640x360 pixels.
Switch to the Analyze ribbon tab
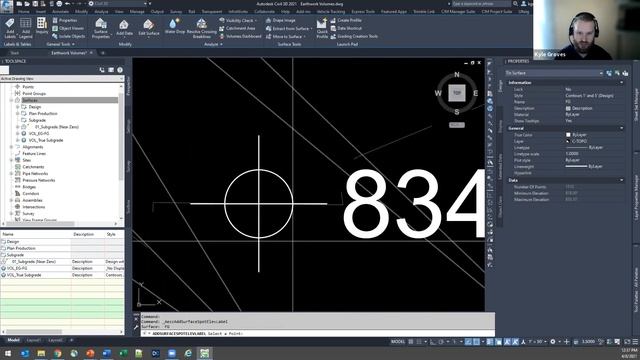[101, 12]
